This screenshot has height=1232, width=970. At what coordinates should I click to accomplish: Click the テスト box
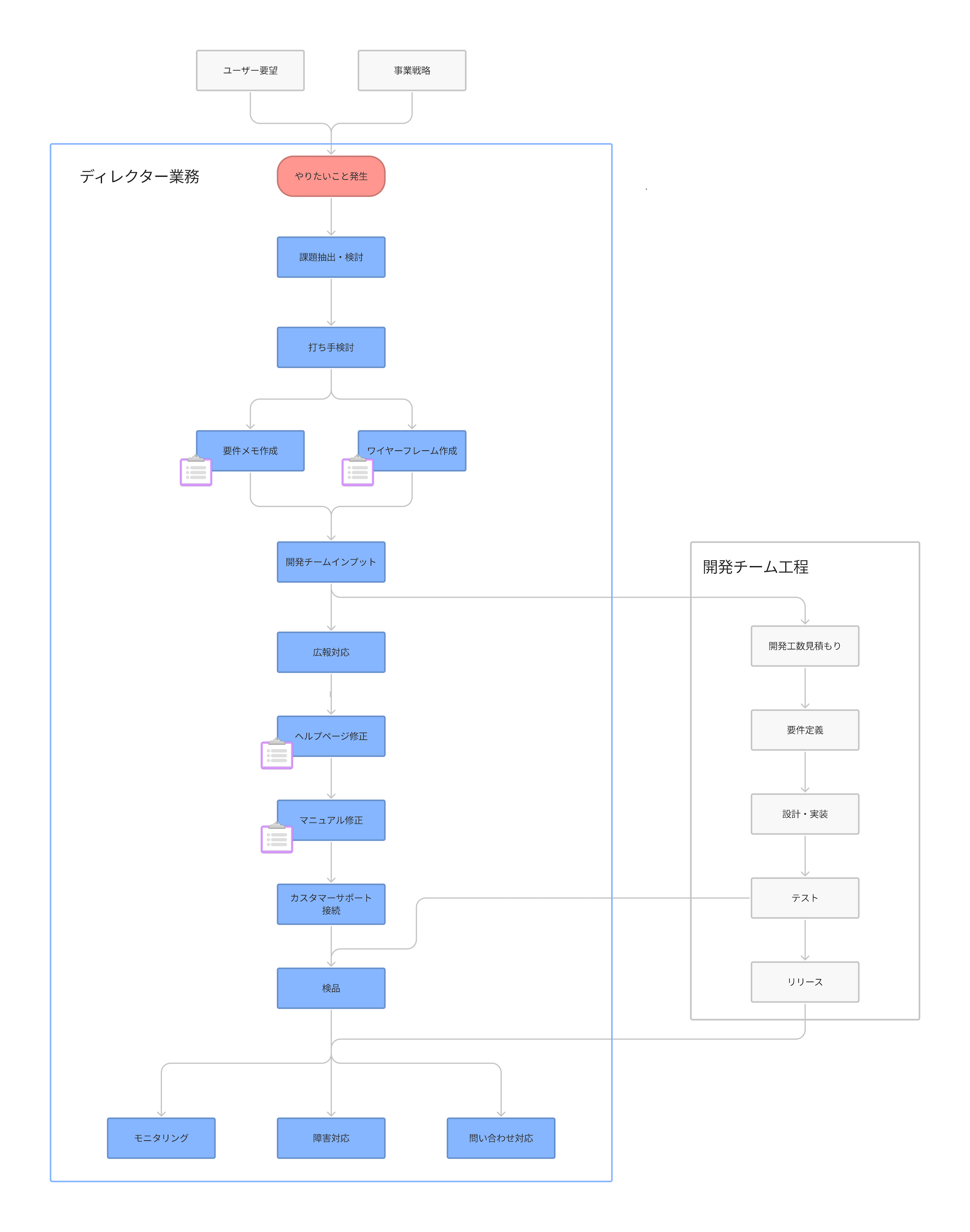pyautogui.click(x=805, y=898)
